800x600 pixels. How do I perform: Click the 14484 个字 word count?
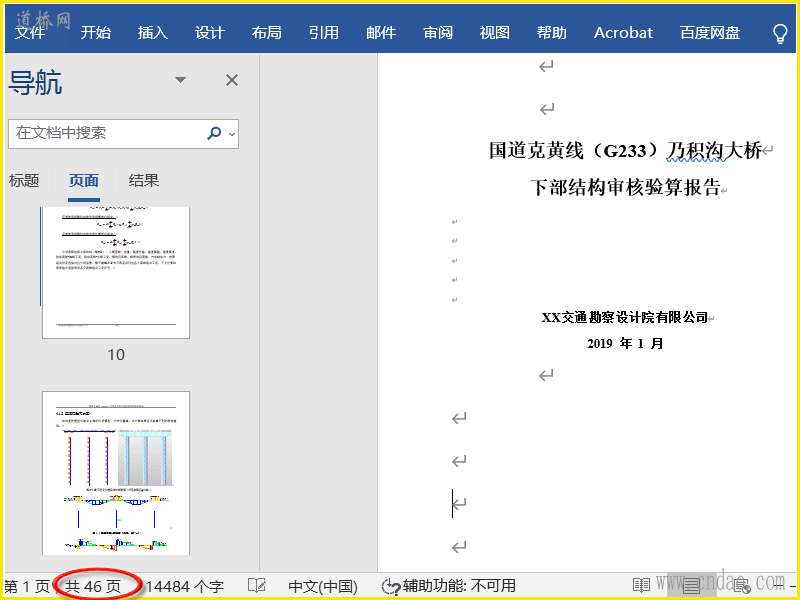[x=184, y=586]
